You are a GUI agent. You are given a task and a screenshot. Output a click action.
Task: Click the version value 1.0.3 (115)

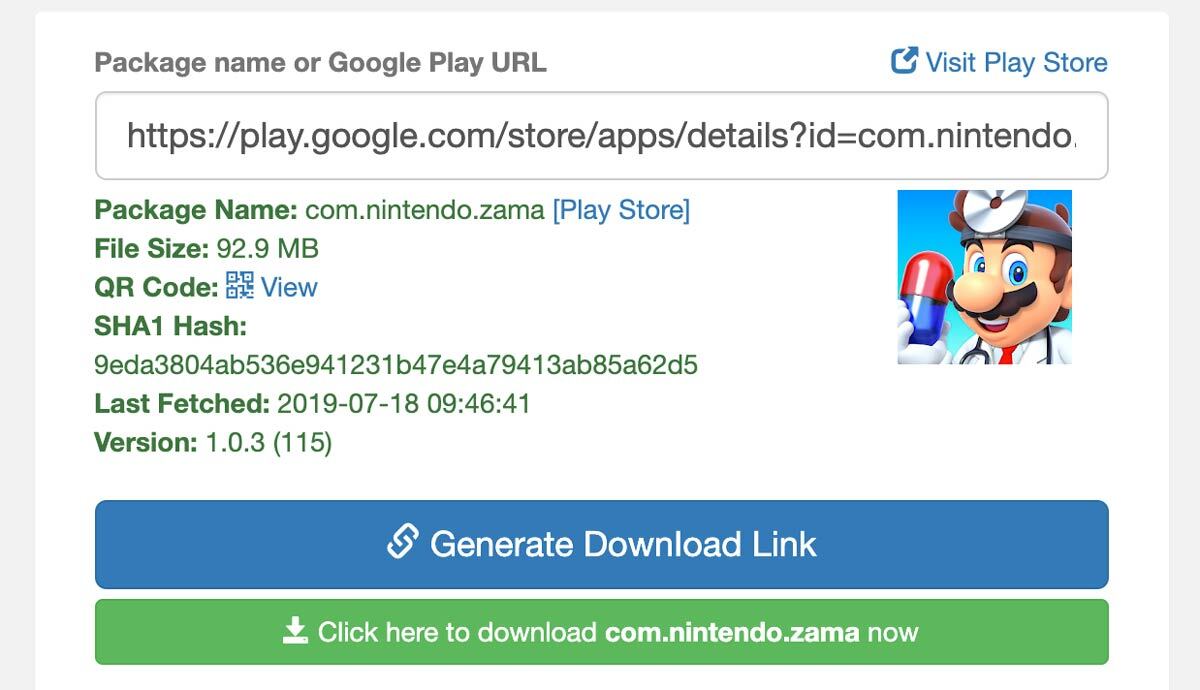268,442
